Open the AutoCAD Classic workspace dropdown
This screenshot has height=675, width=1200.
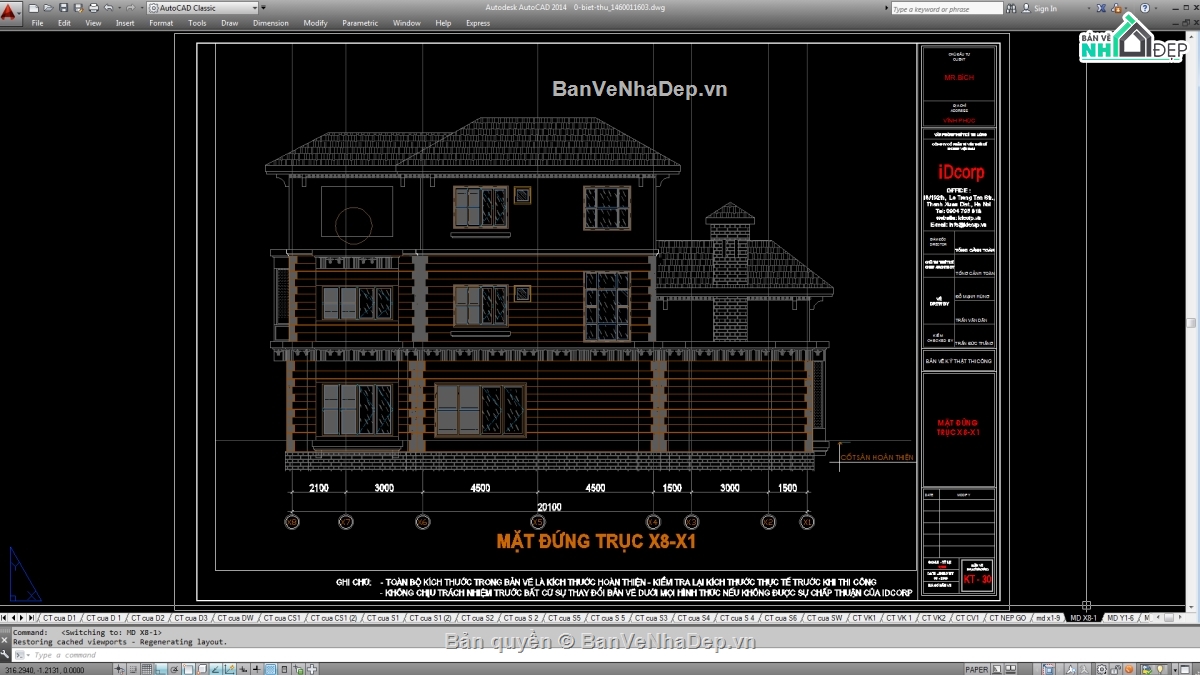coord(204,8)
